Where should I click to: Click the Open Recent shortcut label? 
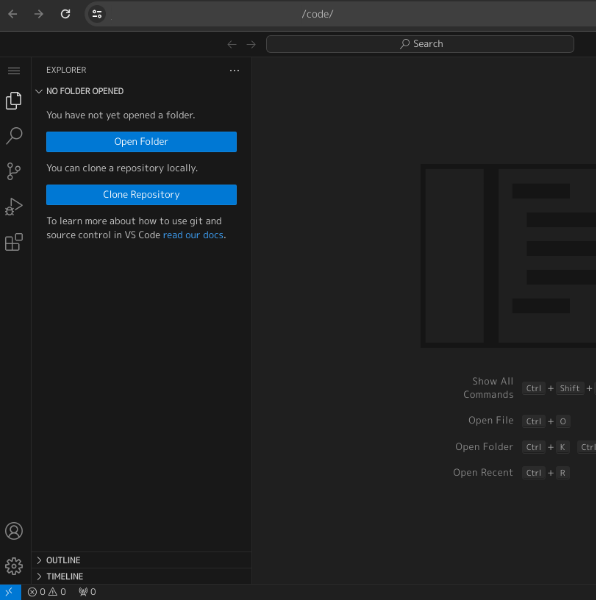click(483, 473)
